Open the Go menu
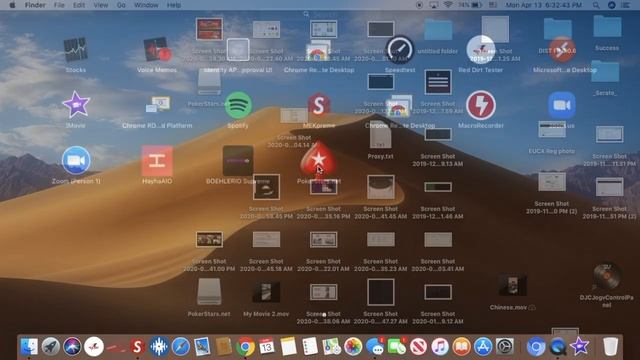The width and height of the screenshot is (640, 360). pos(121,5)
